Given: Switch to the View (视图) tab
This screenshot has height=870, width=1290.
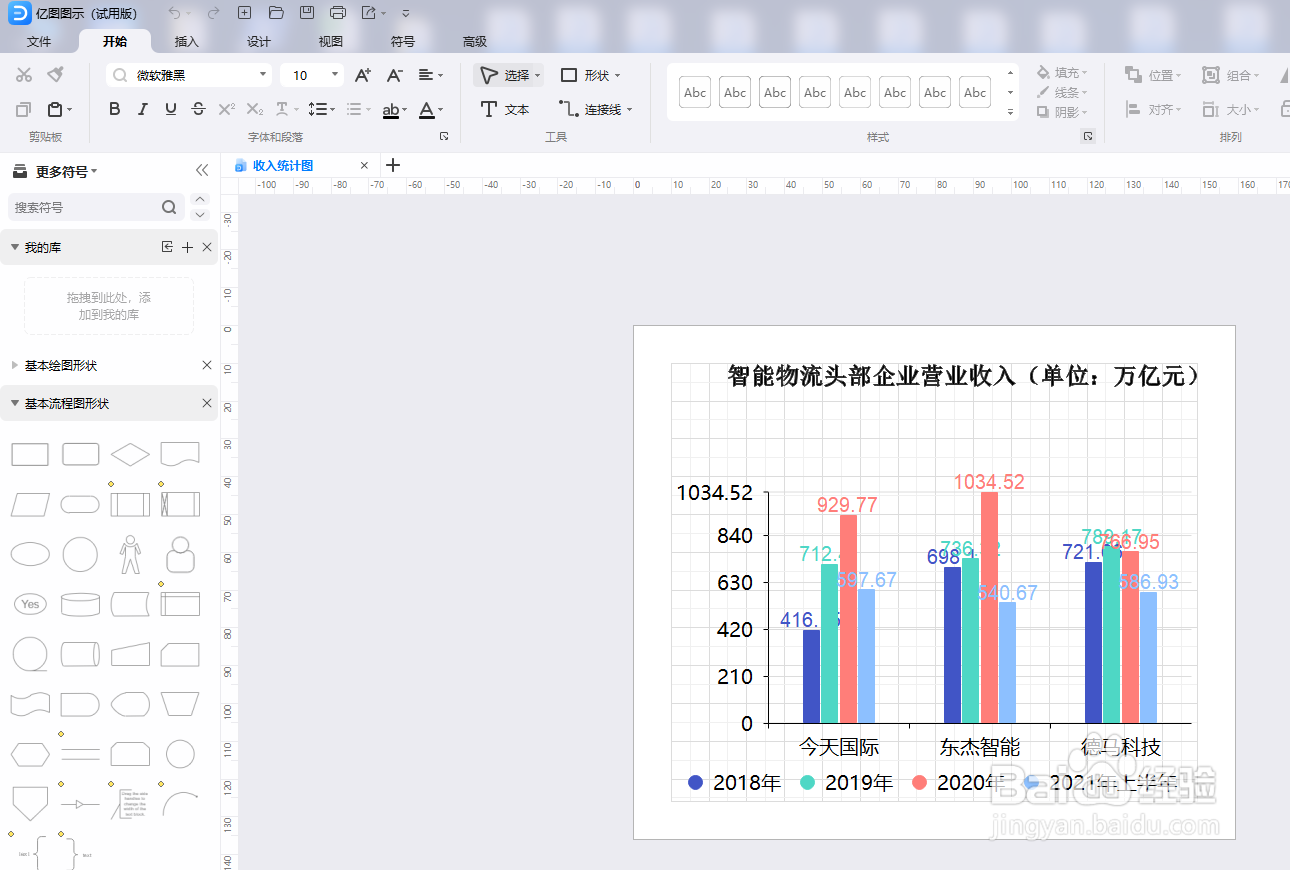Looking at the screenshot, I should coord(331,41).
